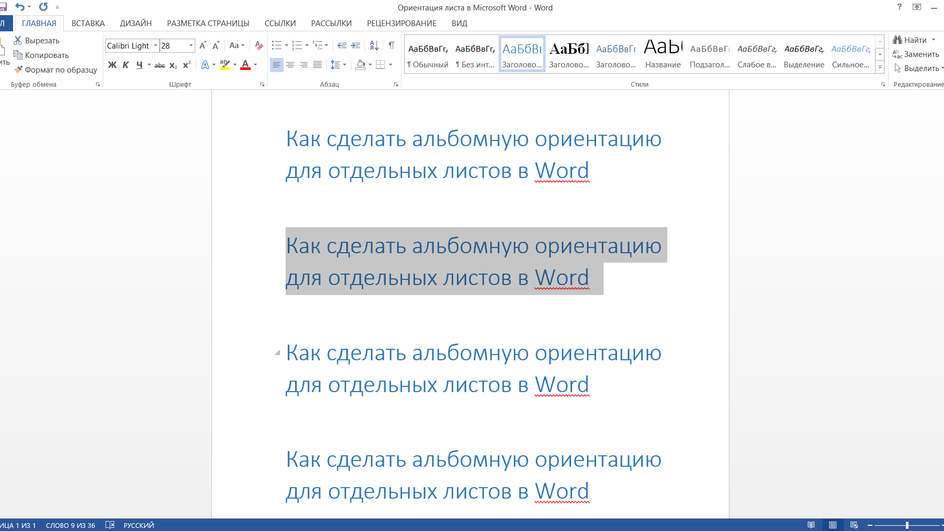Undo last action in quick access toolbar
944x531 pixels.
[20, 7]
